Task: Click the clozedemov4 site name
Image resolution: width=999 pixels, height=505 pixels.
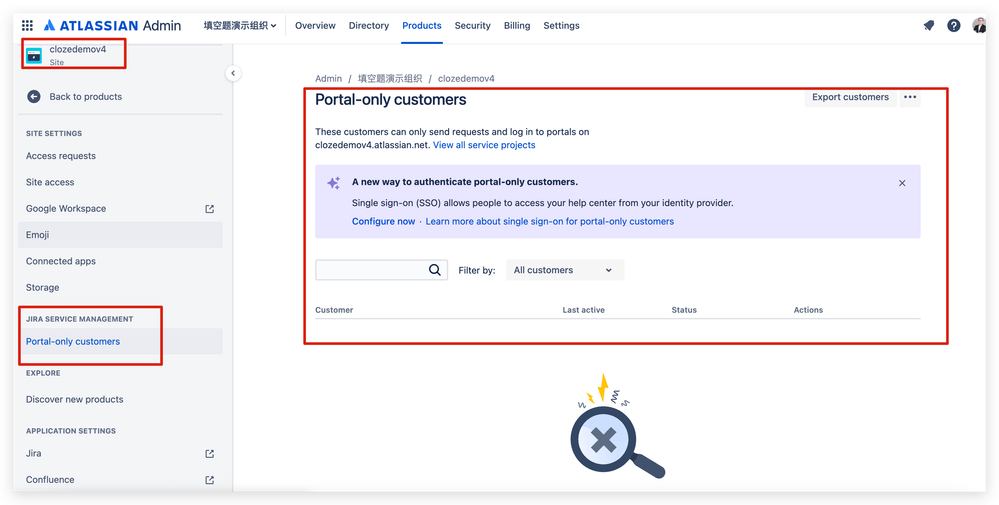Action: tap(78, 49)
